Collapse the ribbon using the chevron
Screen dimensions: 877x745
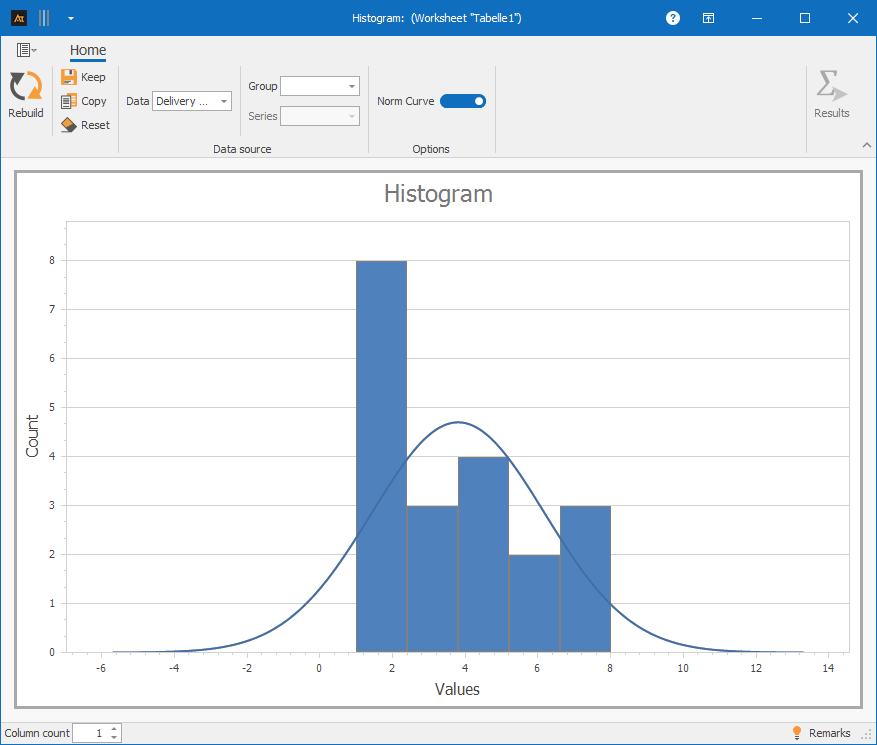coord(866,146)
